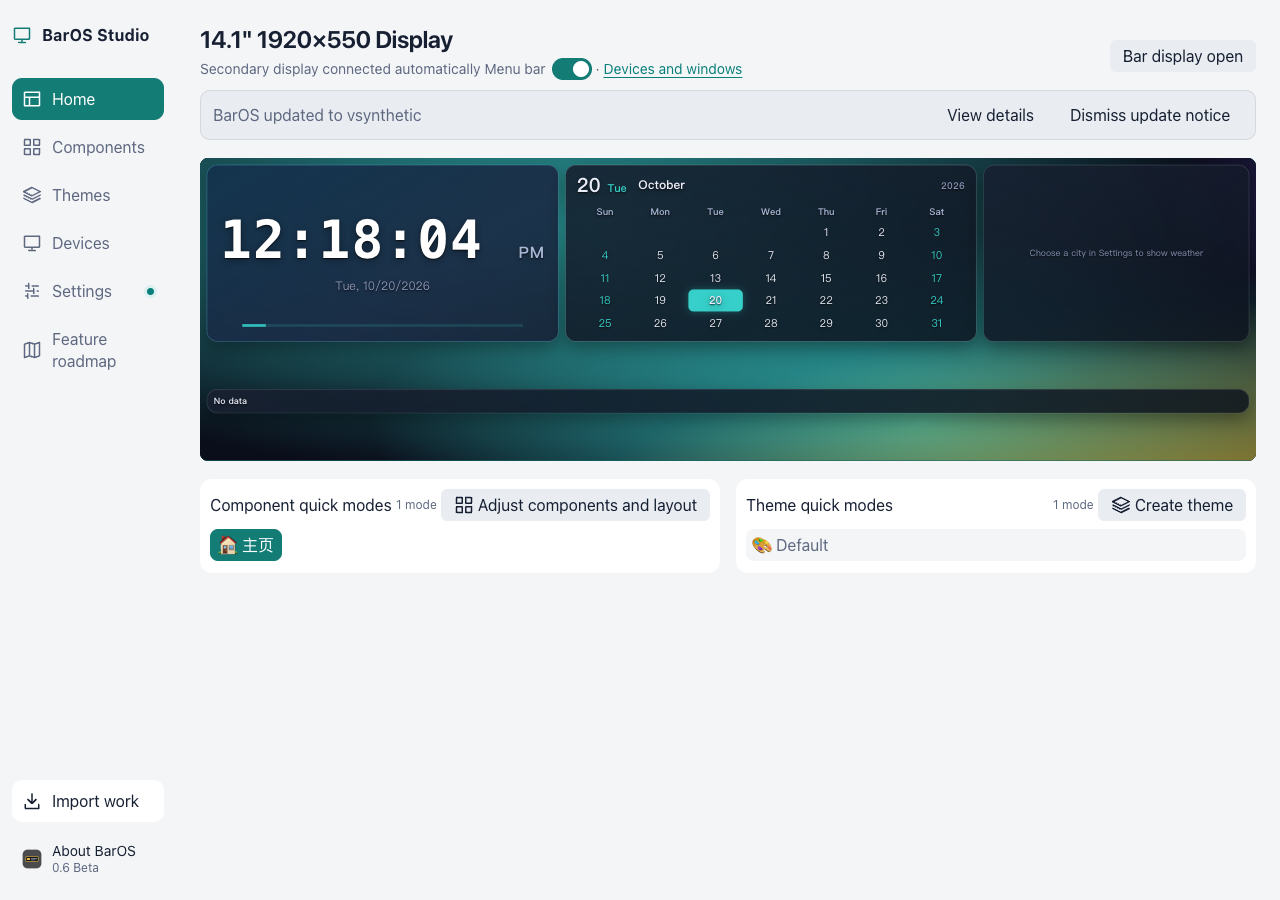Viewport: 1280px width, 900px height.
Task: Click the Components grid icon in sidebar
Action: coord(32,147)
